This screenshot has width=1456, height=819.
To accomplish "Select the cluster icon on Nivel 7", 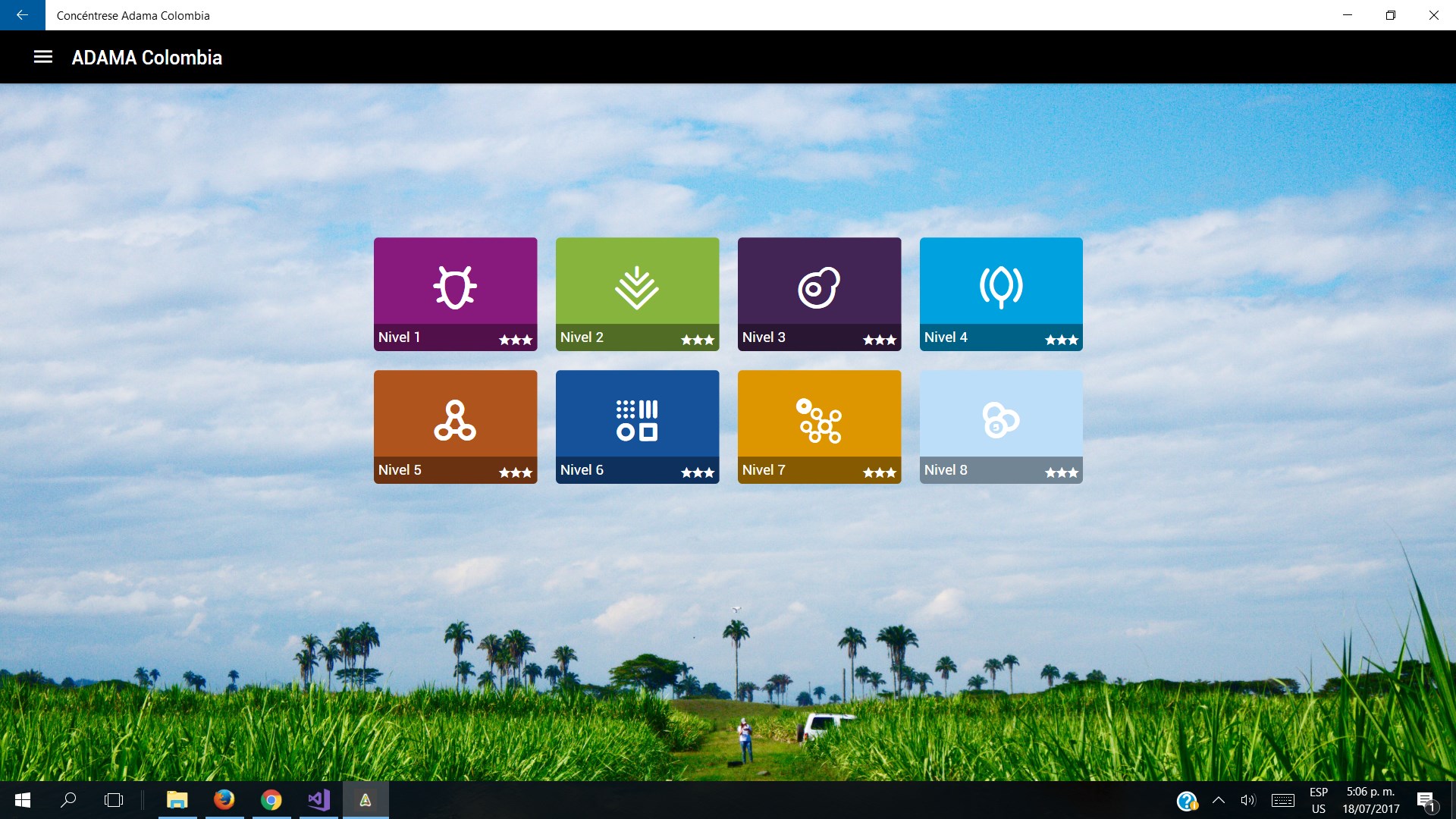I will click(x=819, y=420).
